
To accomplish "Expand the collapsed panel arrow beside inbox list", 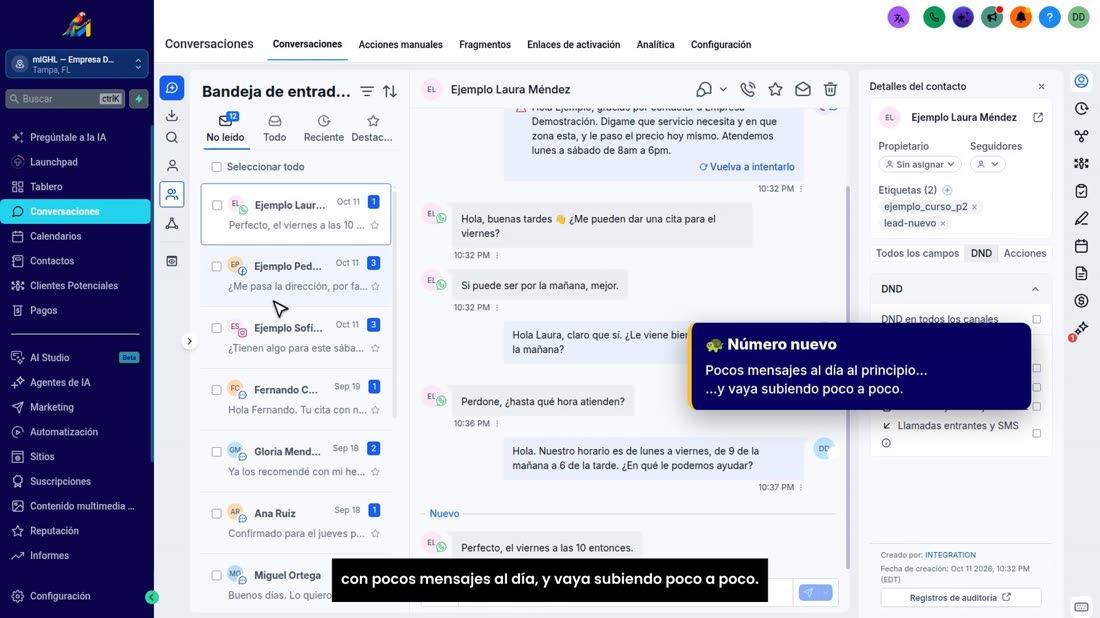I will pos(189,342).
